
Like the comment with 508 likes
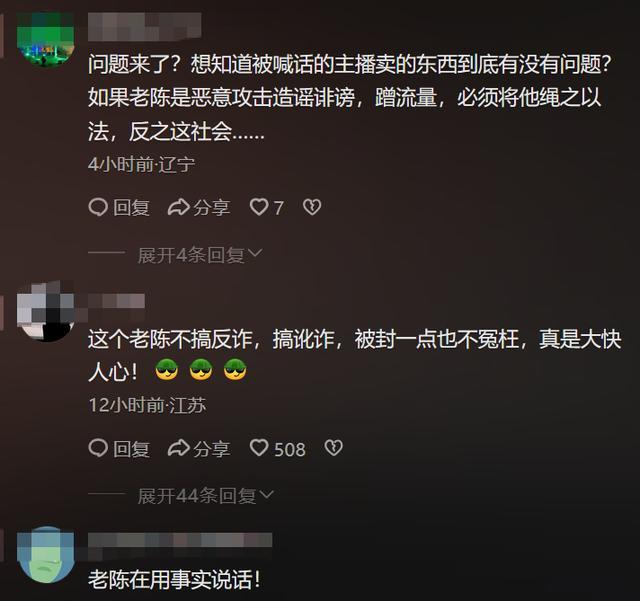pos(259,448)
